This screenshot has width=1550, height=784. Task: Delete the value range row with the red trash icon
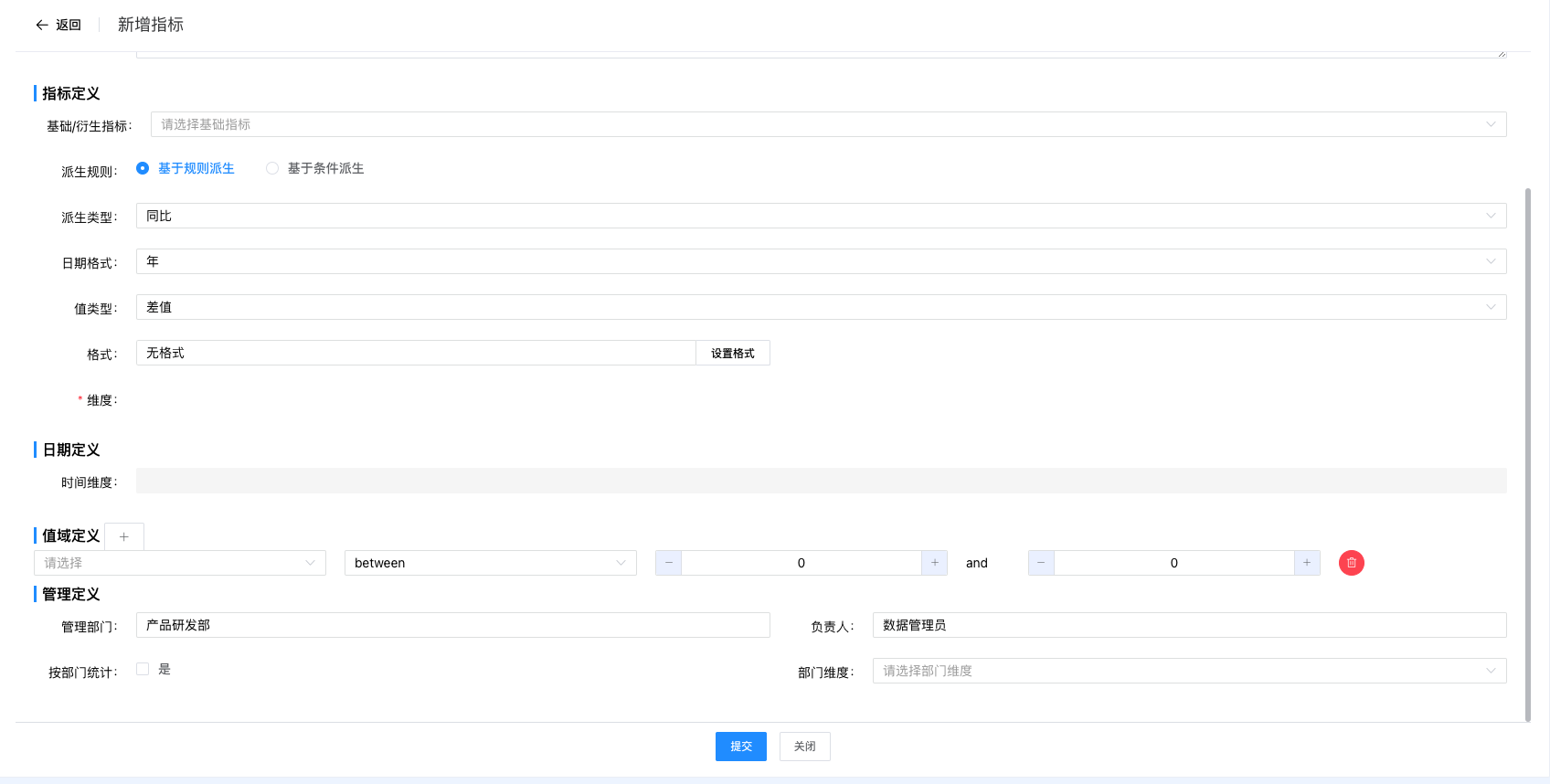[x=1351, y=563]
